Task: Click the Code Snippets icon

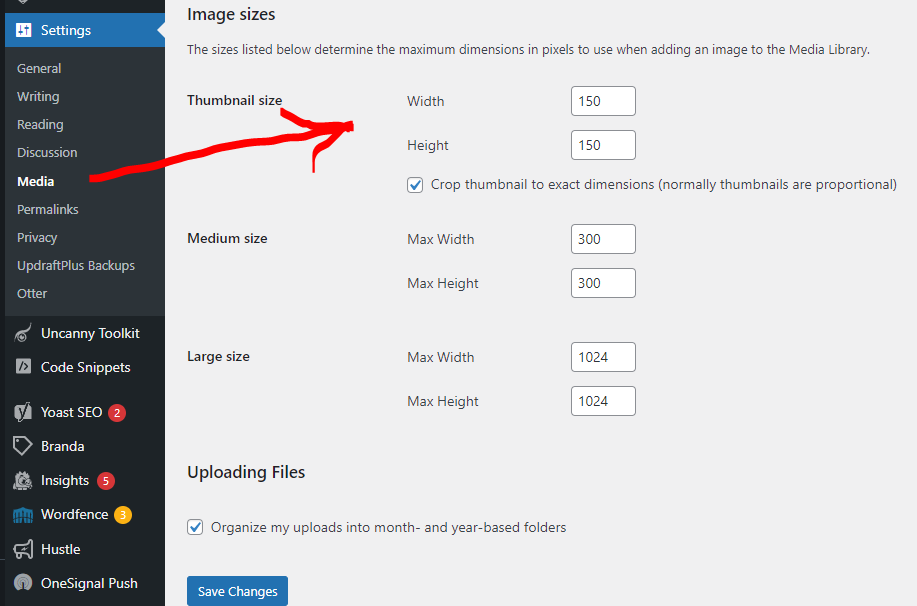Action: [23, 367]
